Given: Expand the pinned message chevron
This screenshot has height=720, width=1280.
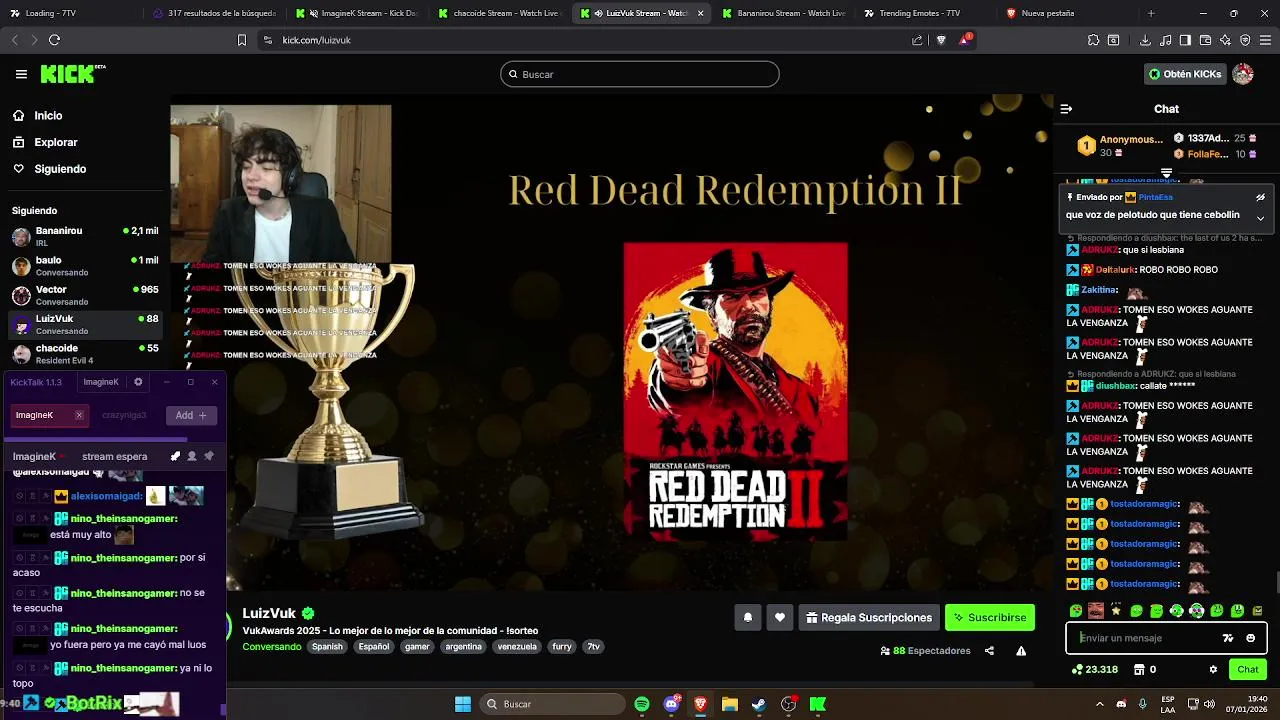Looking at the screenshot, I should click(x=1260, y=217).
